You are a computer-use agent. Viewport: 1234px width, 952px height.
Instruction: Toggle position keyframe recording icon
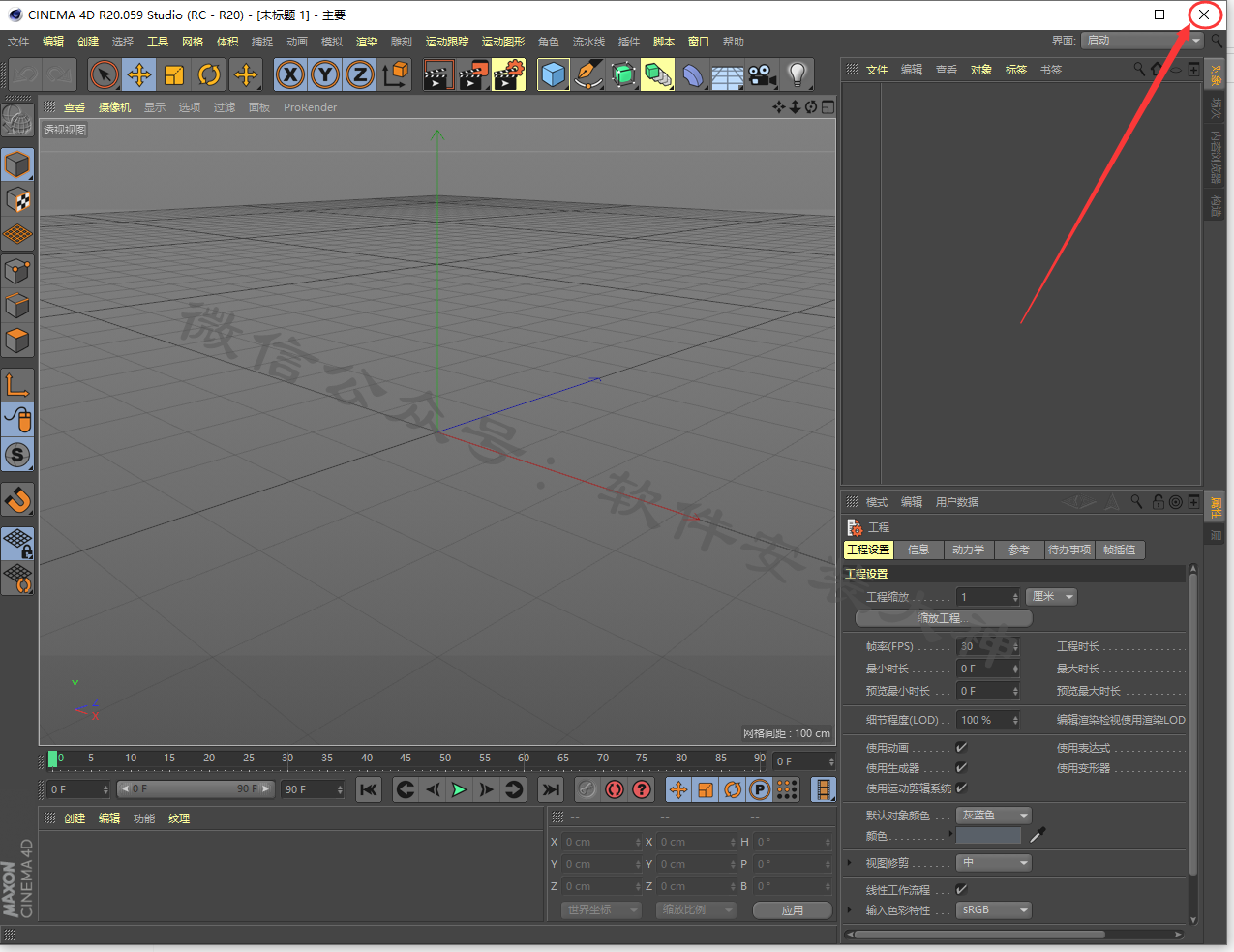tap(678, 790)
